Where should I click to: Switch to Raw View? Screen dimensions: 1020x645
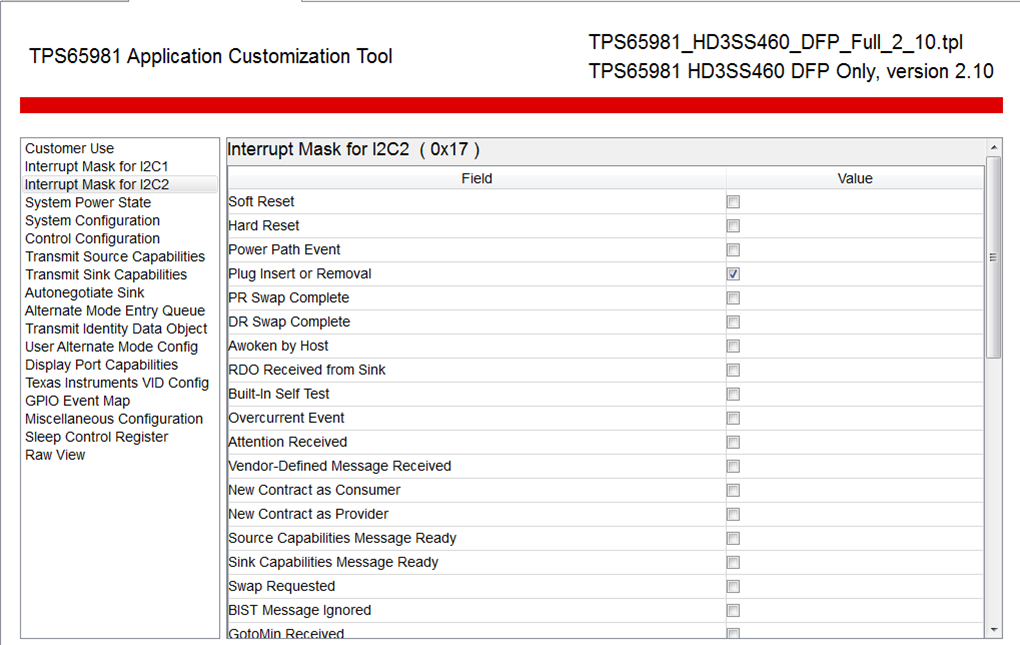point(55,456)
